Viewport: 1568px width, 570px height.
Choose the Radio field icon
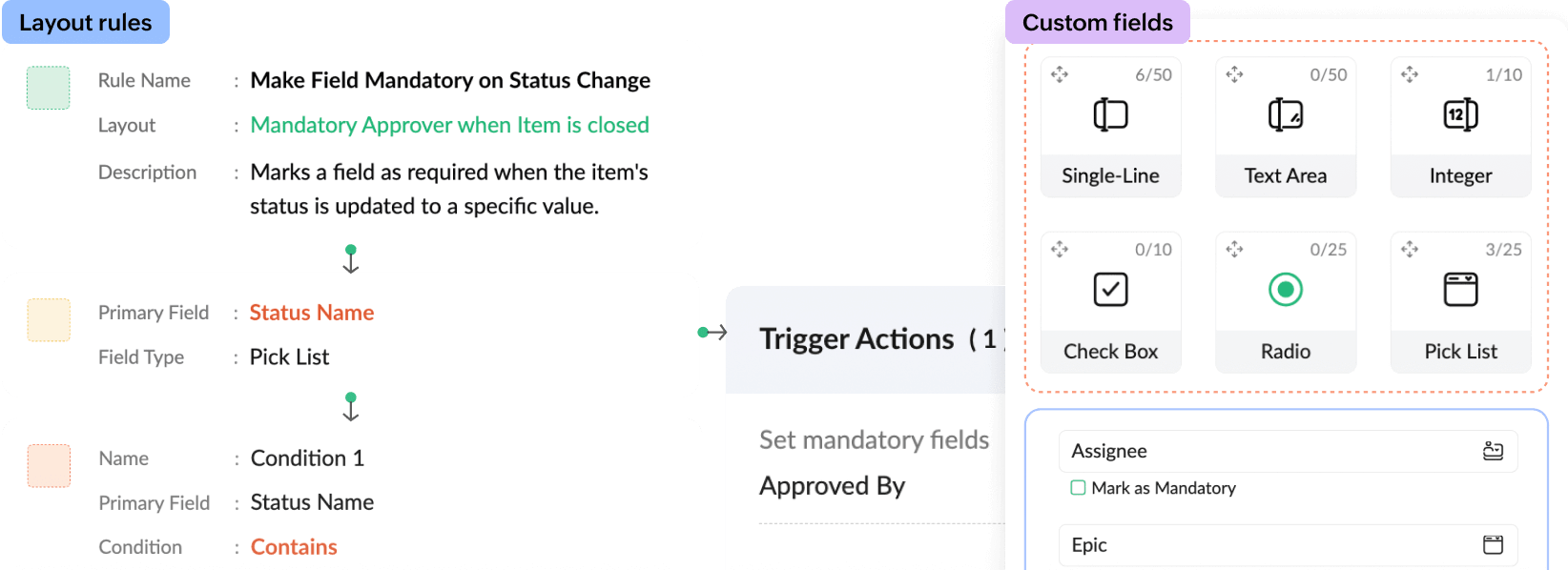(x=1285, y=289)
